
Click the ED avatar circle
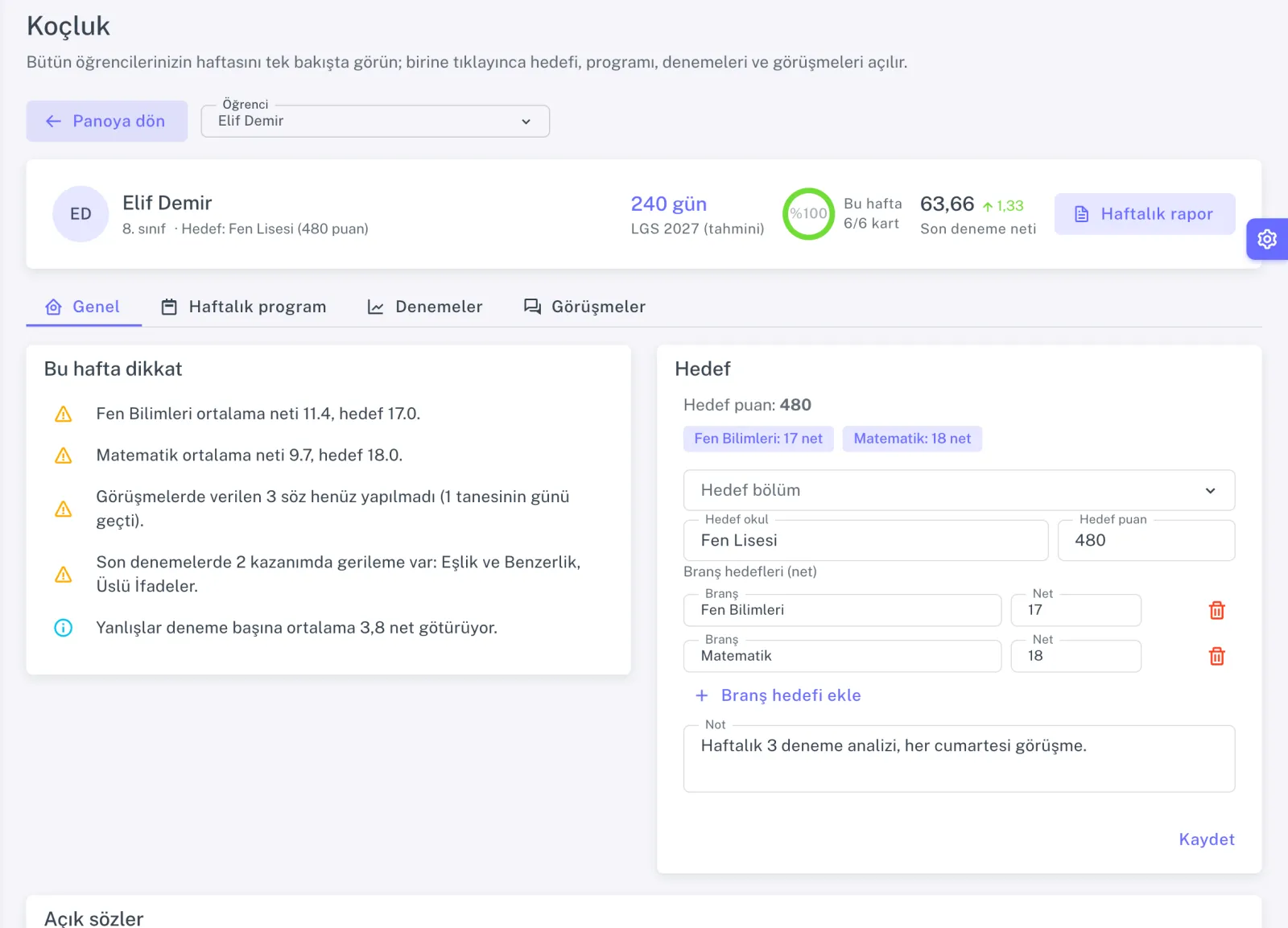pyautogui.click(x=80, y=214)
